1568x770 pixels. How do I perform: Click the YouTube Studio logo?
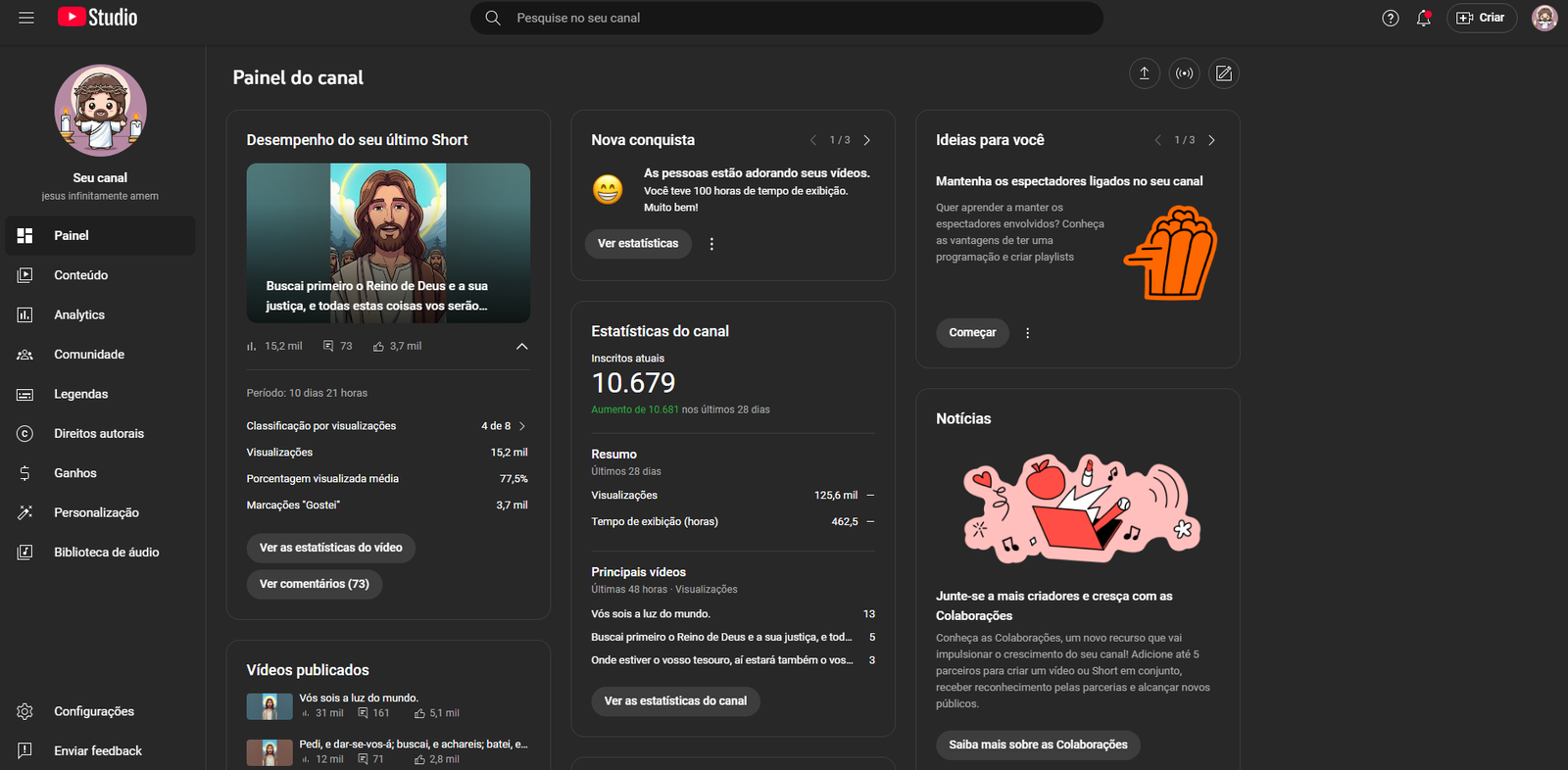(x=98, y=18)
